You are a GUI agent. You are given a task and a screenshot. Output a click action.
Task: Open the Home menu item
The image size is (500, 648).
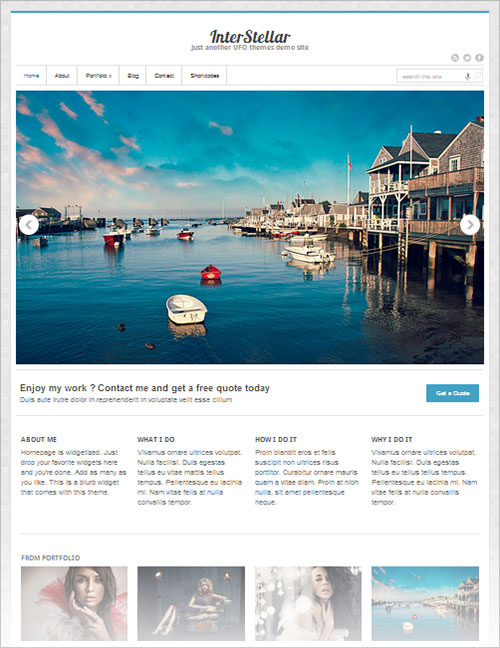coord(31,76)
